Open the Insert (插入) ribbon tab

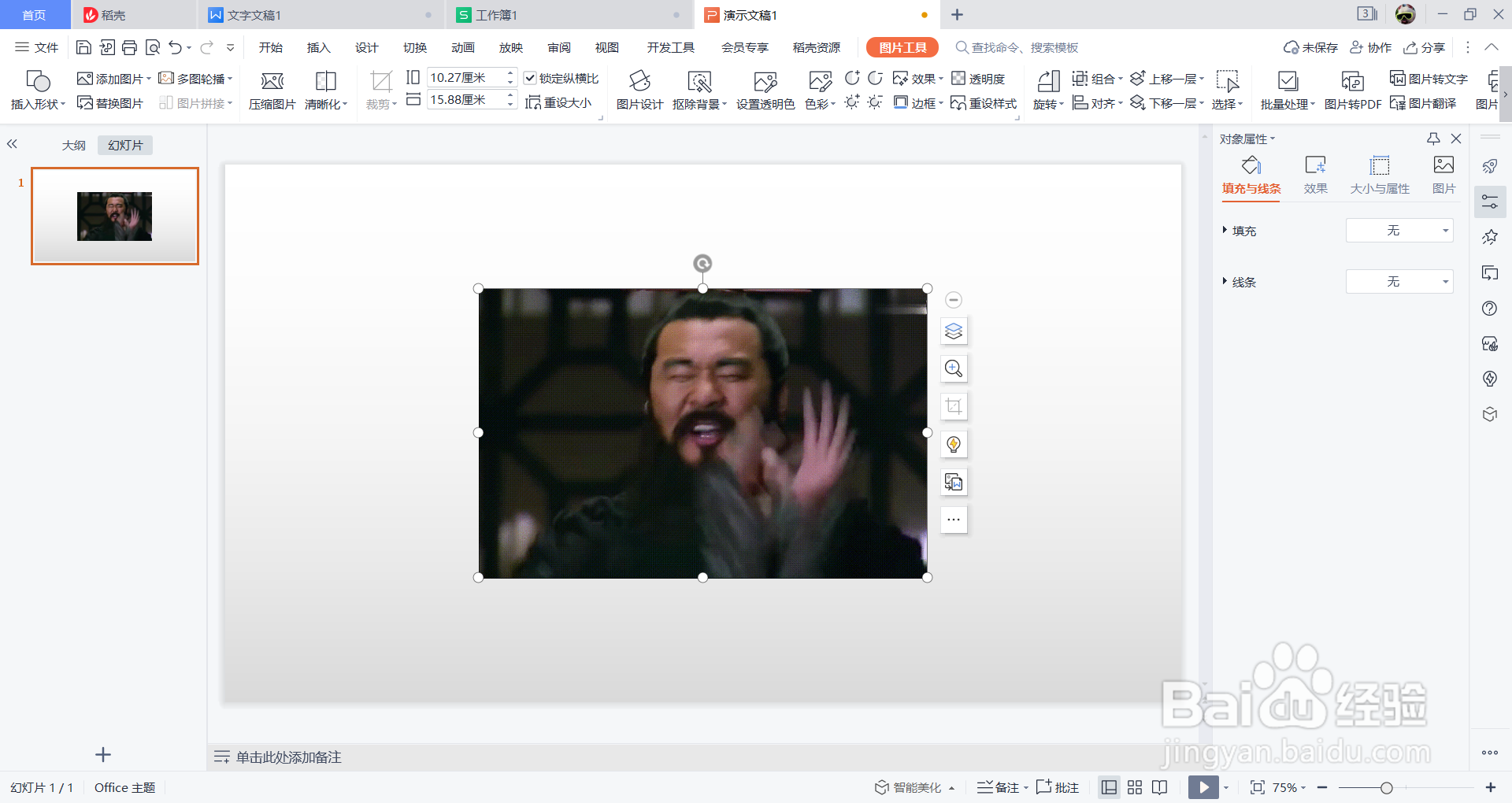point(318,47)
